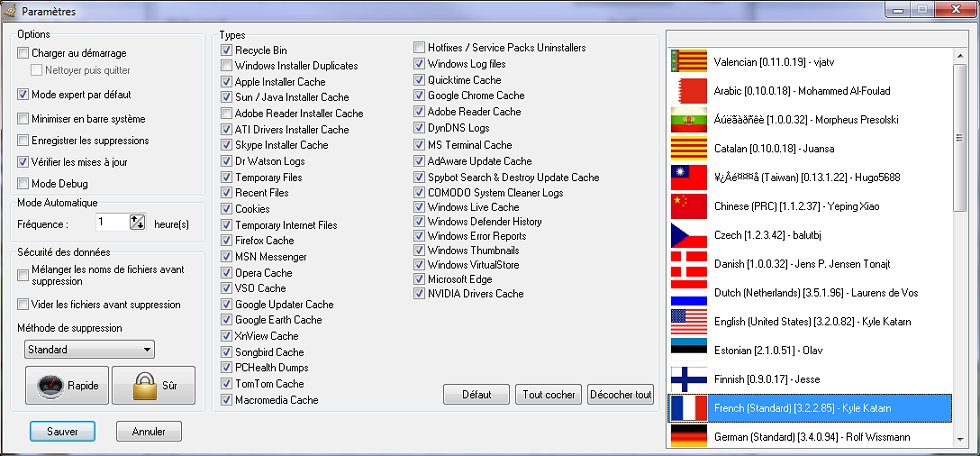Click Décocher tout button
980x456 pixels.
pyautogui.click(x=621, y=395)
